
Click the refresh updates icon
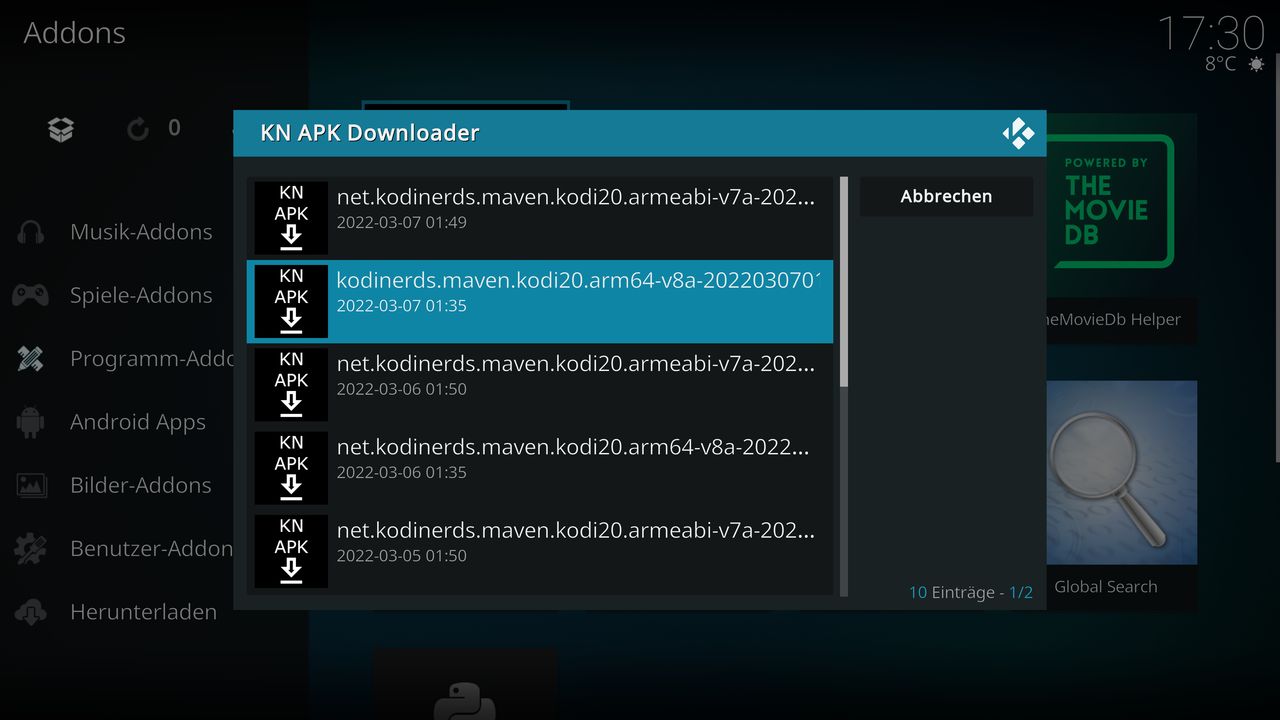click(138, 129)
